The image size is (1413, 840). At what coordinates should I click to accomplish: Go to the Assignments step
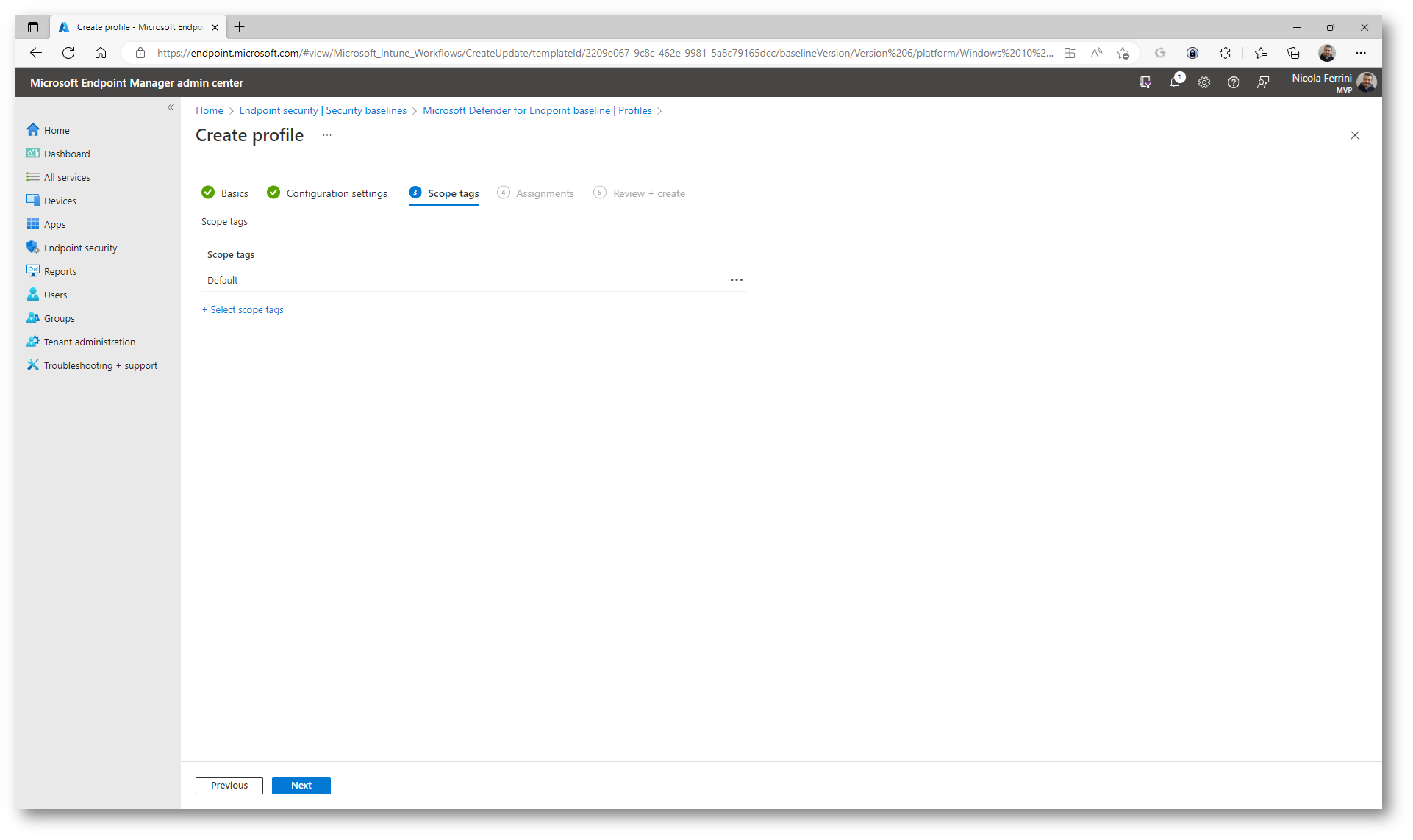coord(536,193)
